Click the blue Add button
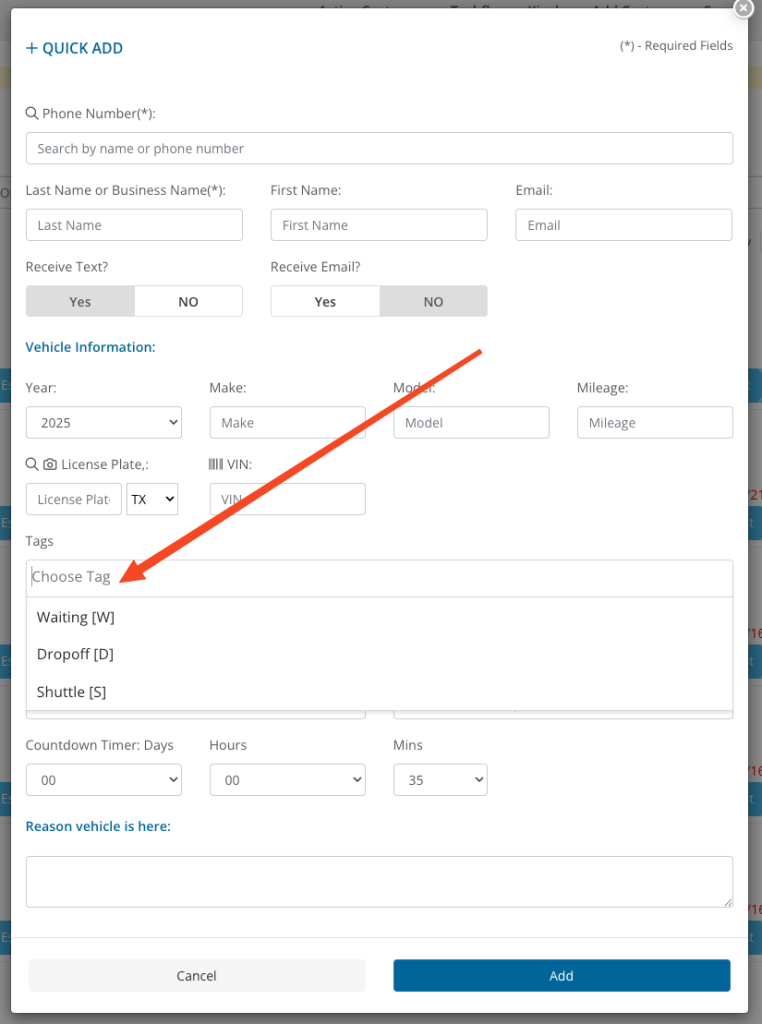The width and height of the screenshot is (762, 1024). (x=561, y=975)
